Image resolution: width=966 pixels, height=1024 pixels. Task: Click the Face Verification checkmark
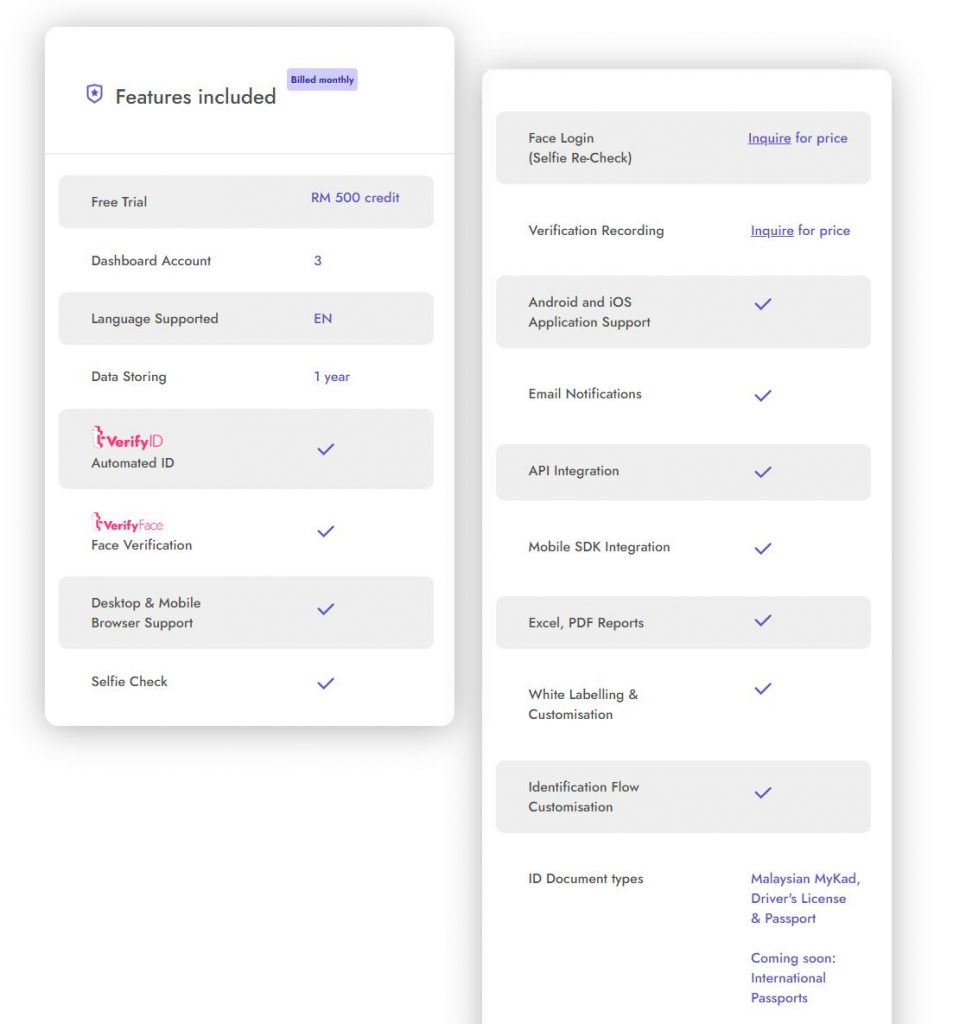[x=325, y=532]
